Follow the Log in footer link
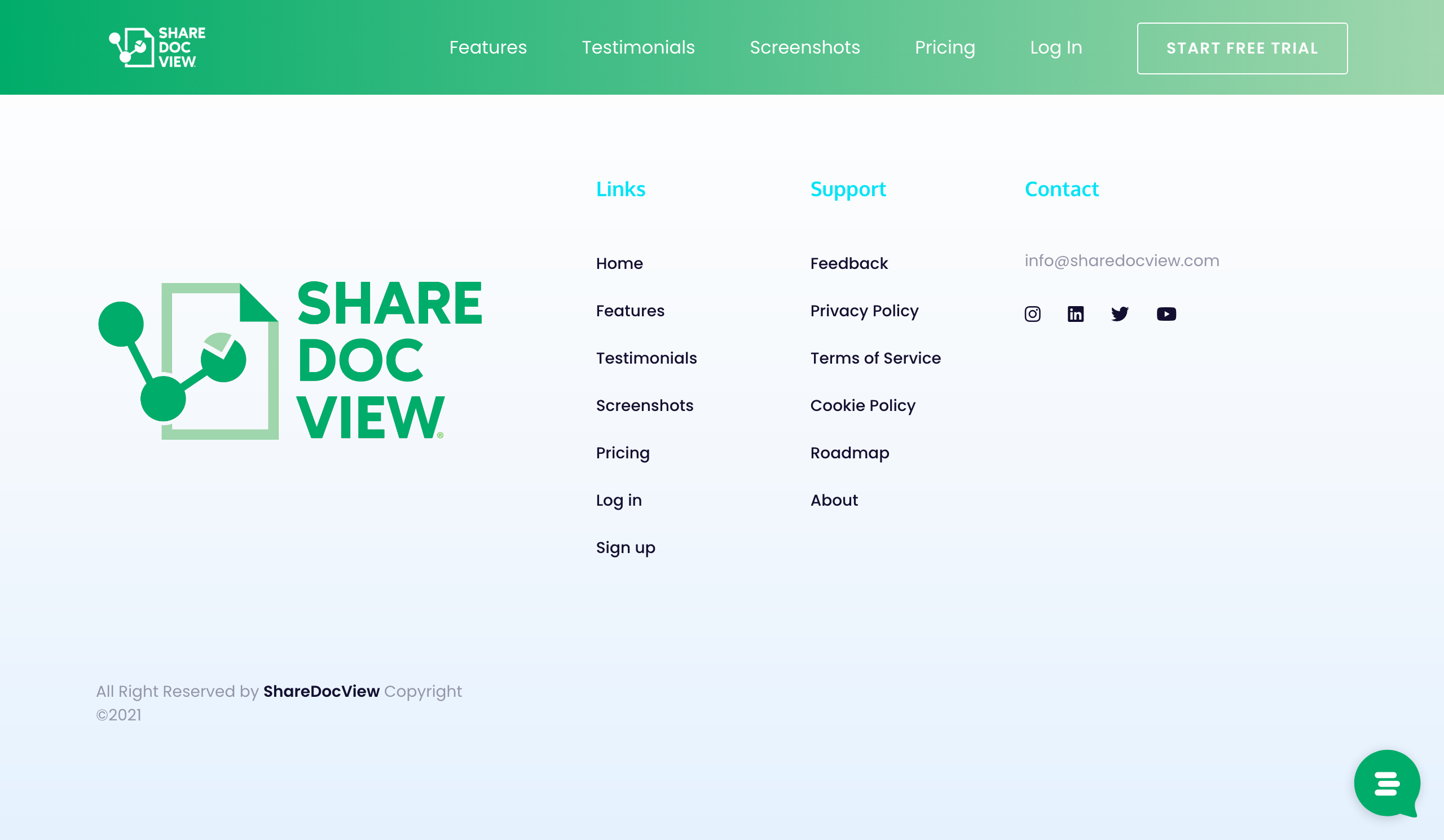The image size is (1444, 840). (619, 501)
